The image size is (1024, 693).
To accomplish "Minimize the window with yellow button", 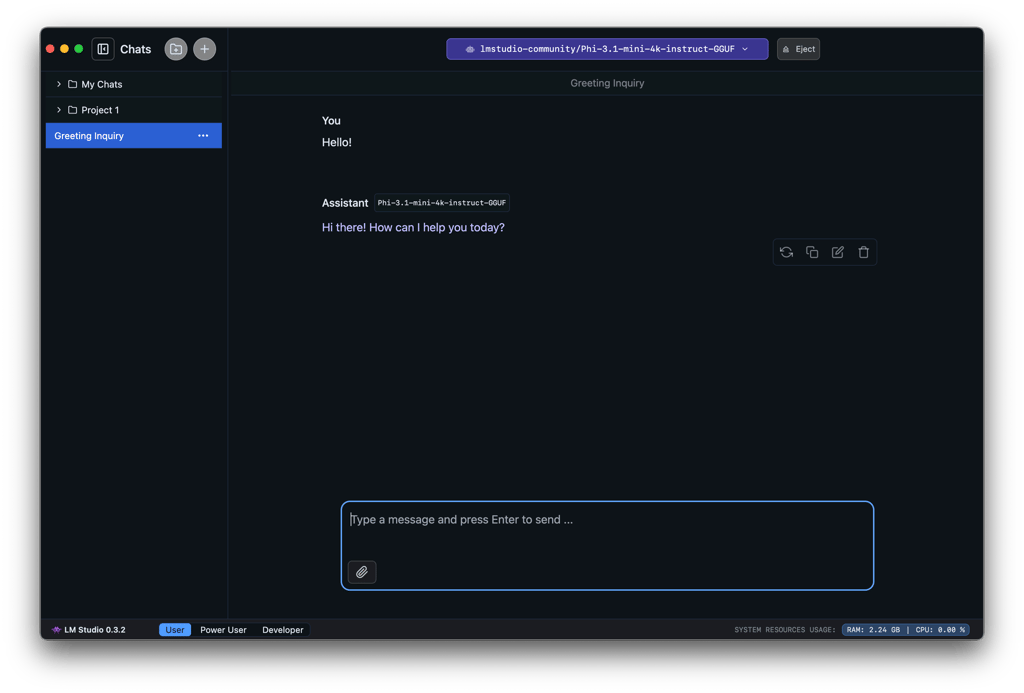I will [x=65, y=49].
